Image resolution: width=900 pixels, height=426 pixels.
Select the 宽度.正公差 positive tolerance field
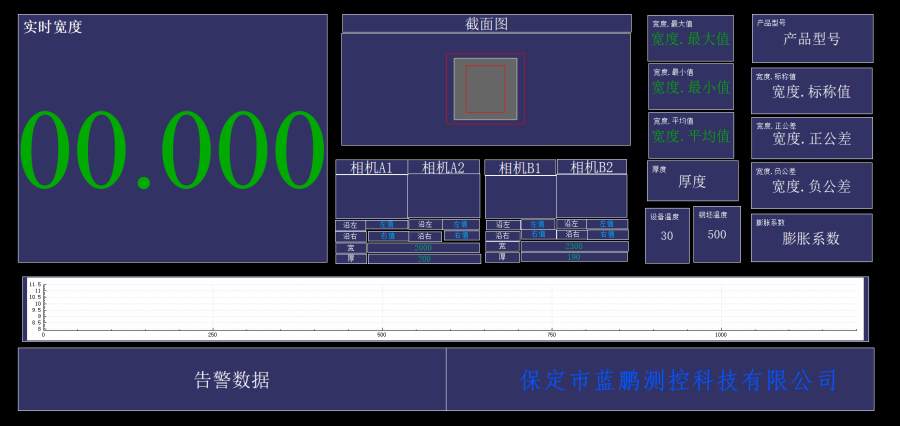[811, 139]
